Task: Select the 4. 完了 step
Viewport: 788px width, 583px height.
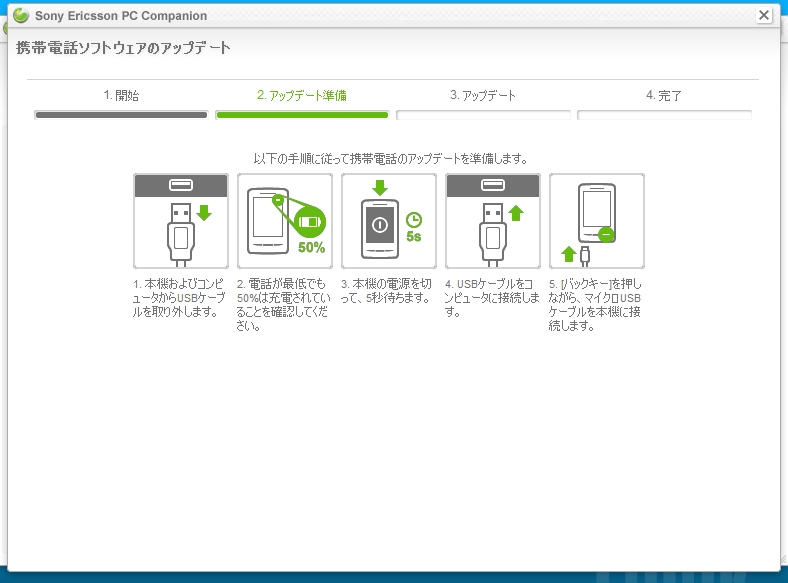Action: pos(664,96)
